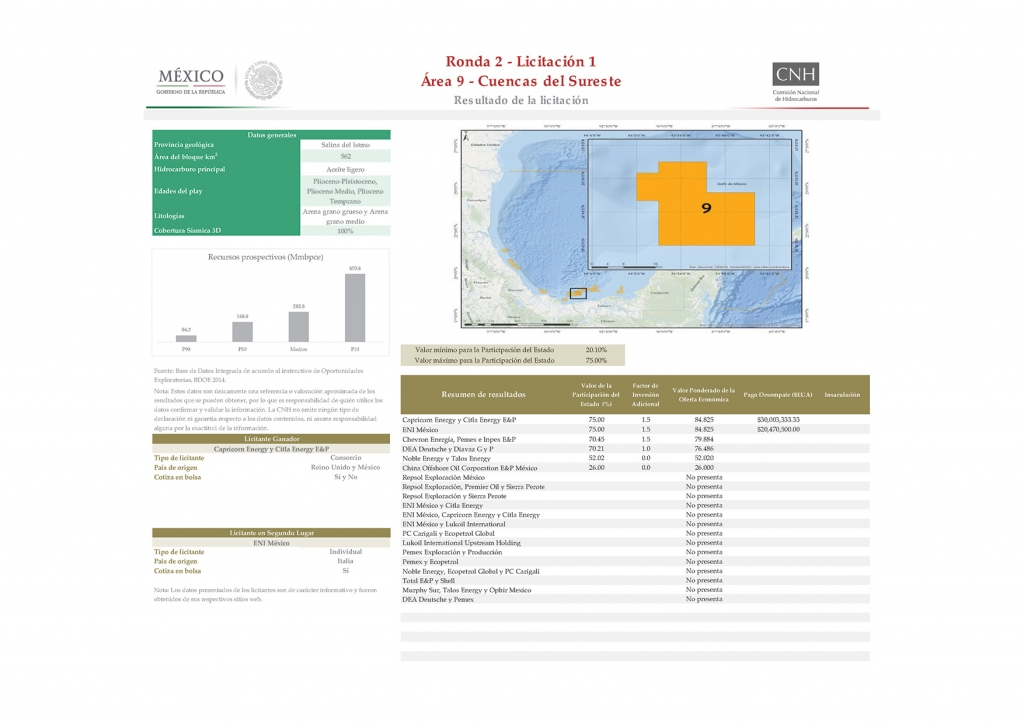This screenshot has height=724, width=1024.
Task: Click the Valor máximo para la Participación row
Action: coord(513,360)
